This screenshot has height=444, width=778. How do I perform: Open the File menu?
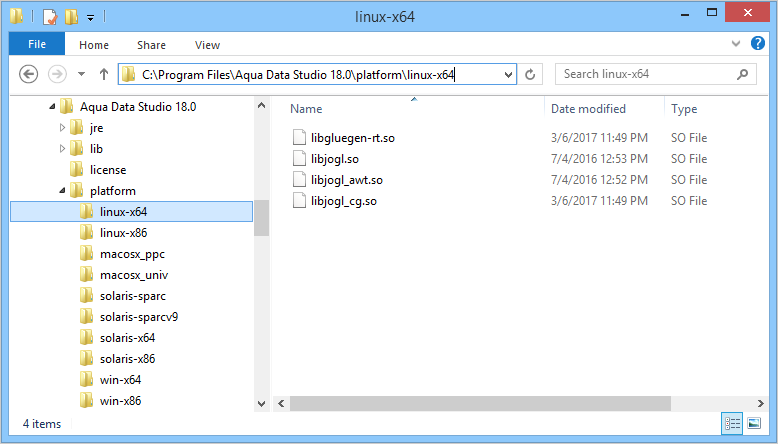37,44
